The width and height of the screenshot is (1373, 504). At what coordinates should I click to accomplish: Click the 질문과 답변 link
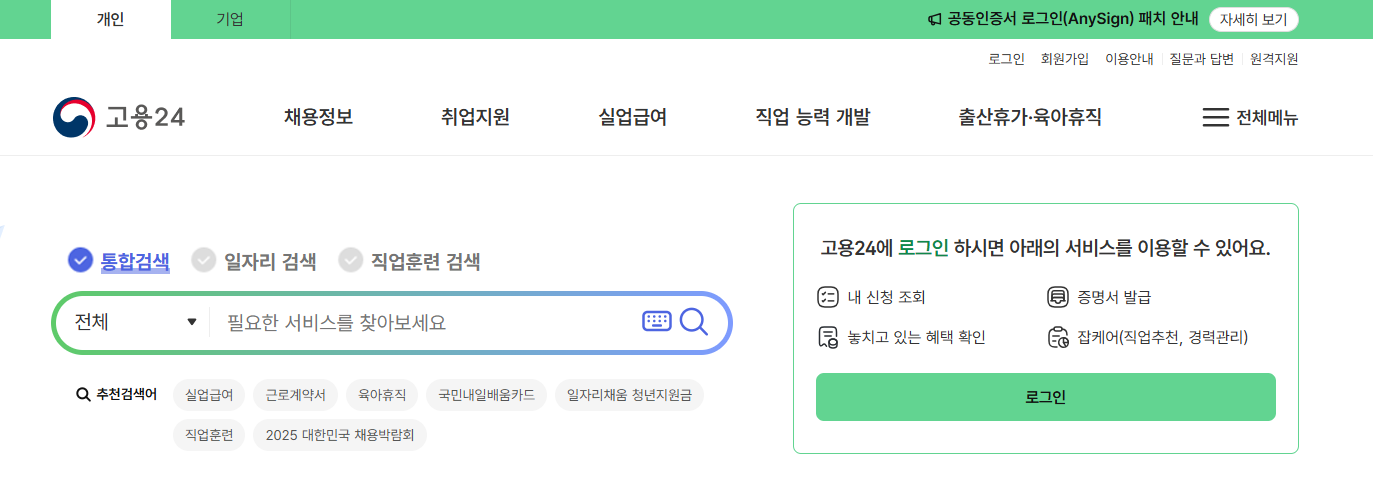[1202, 59]
